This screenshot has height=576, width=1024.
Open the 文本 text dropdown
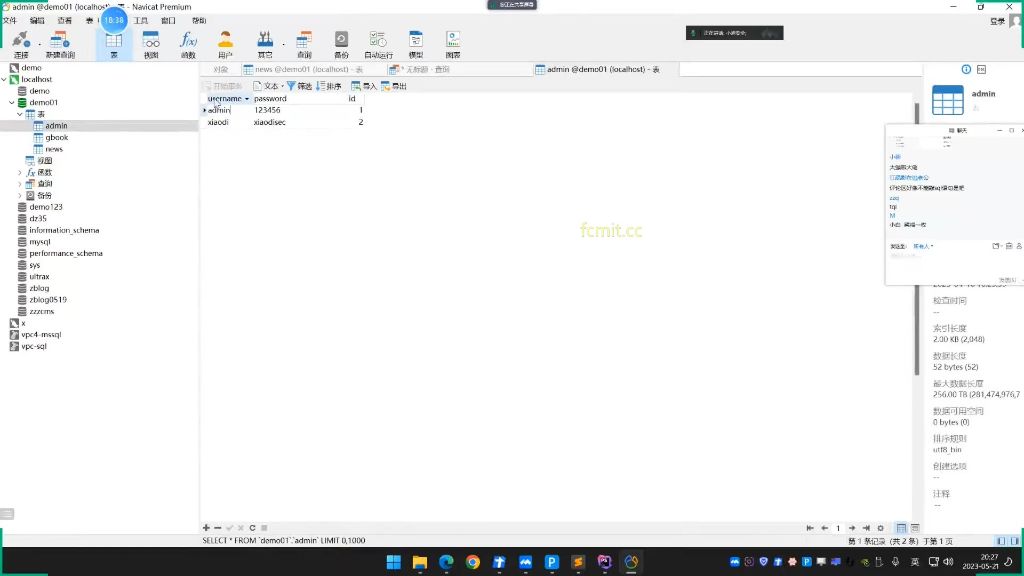point(268,86)
